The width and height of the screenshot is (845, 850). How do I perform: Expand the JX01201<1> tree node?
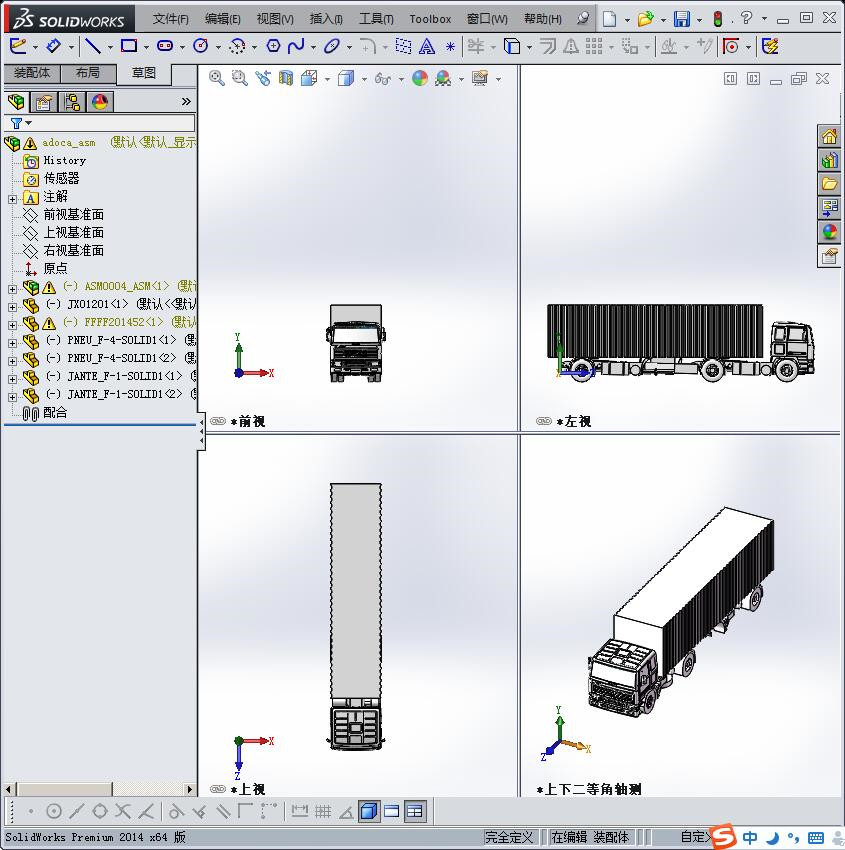pos(12,307)
